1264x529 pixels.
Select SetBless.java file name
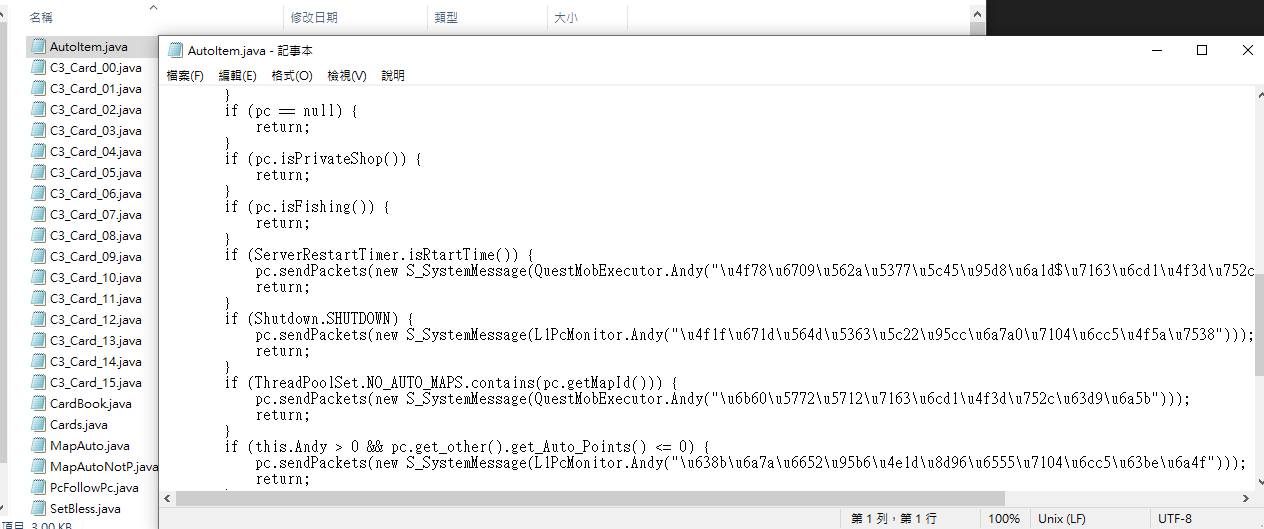[x=85, y=508]
